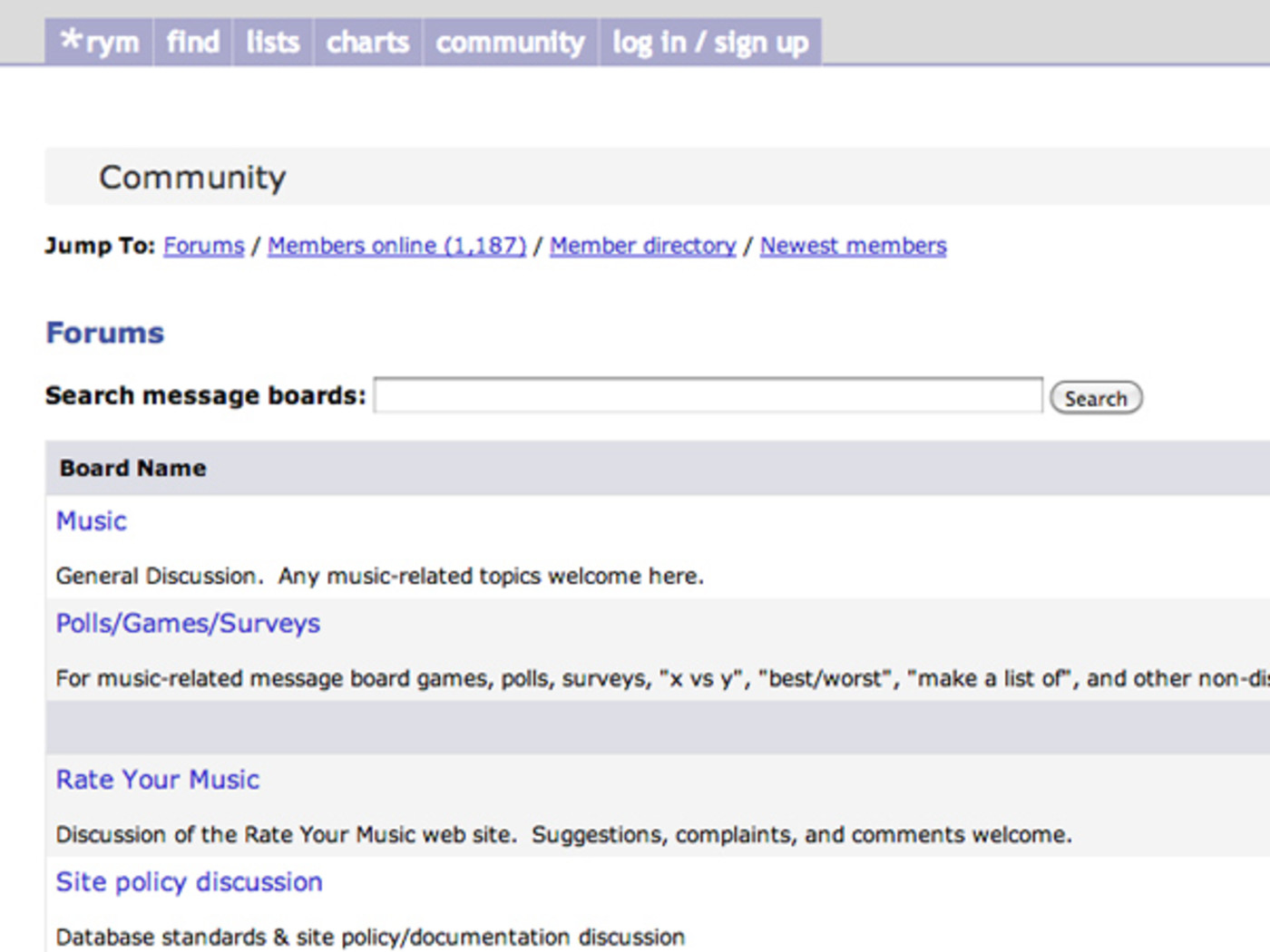Click the Community page title
Screen dimensions: 1270x952
click(x=192, y=178)
